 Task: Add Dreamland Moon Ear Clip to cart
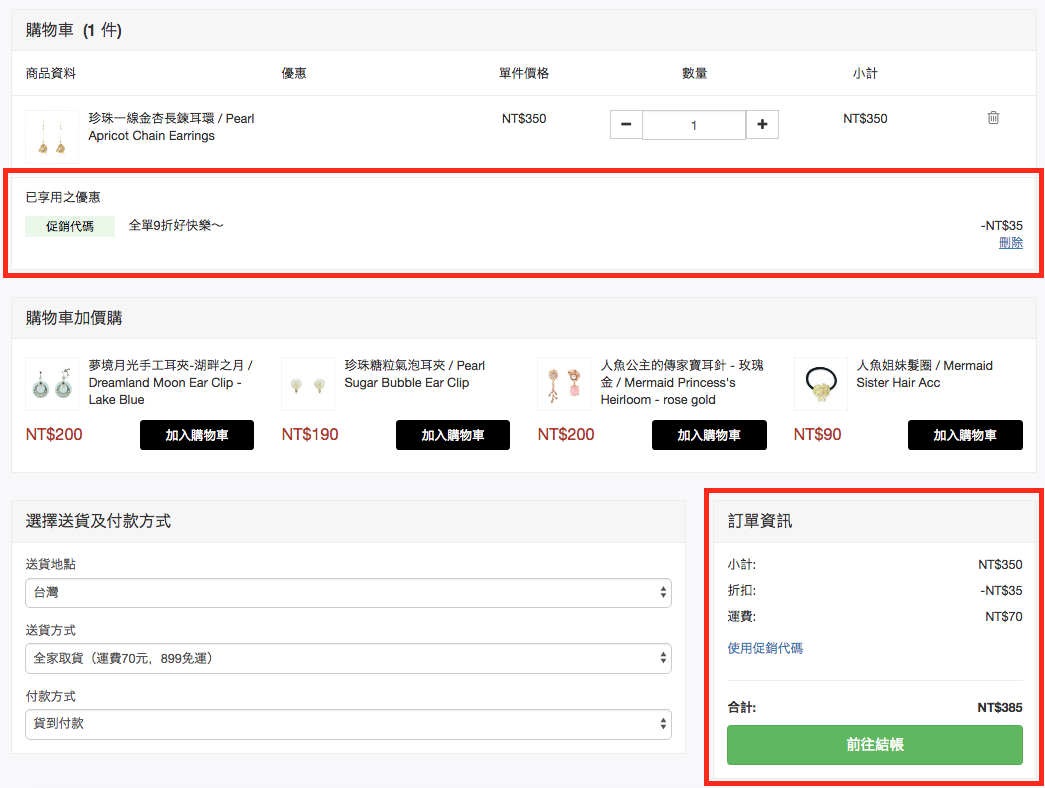click(197, 435)
